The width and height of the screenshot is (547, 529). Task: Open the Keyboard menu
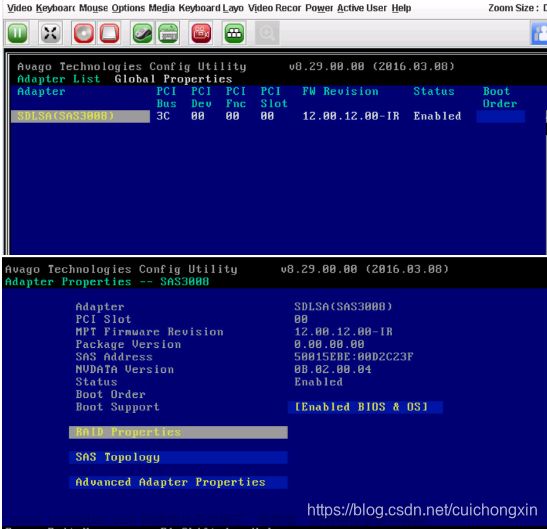pos(55,8)
